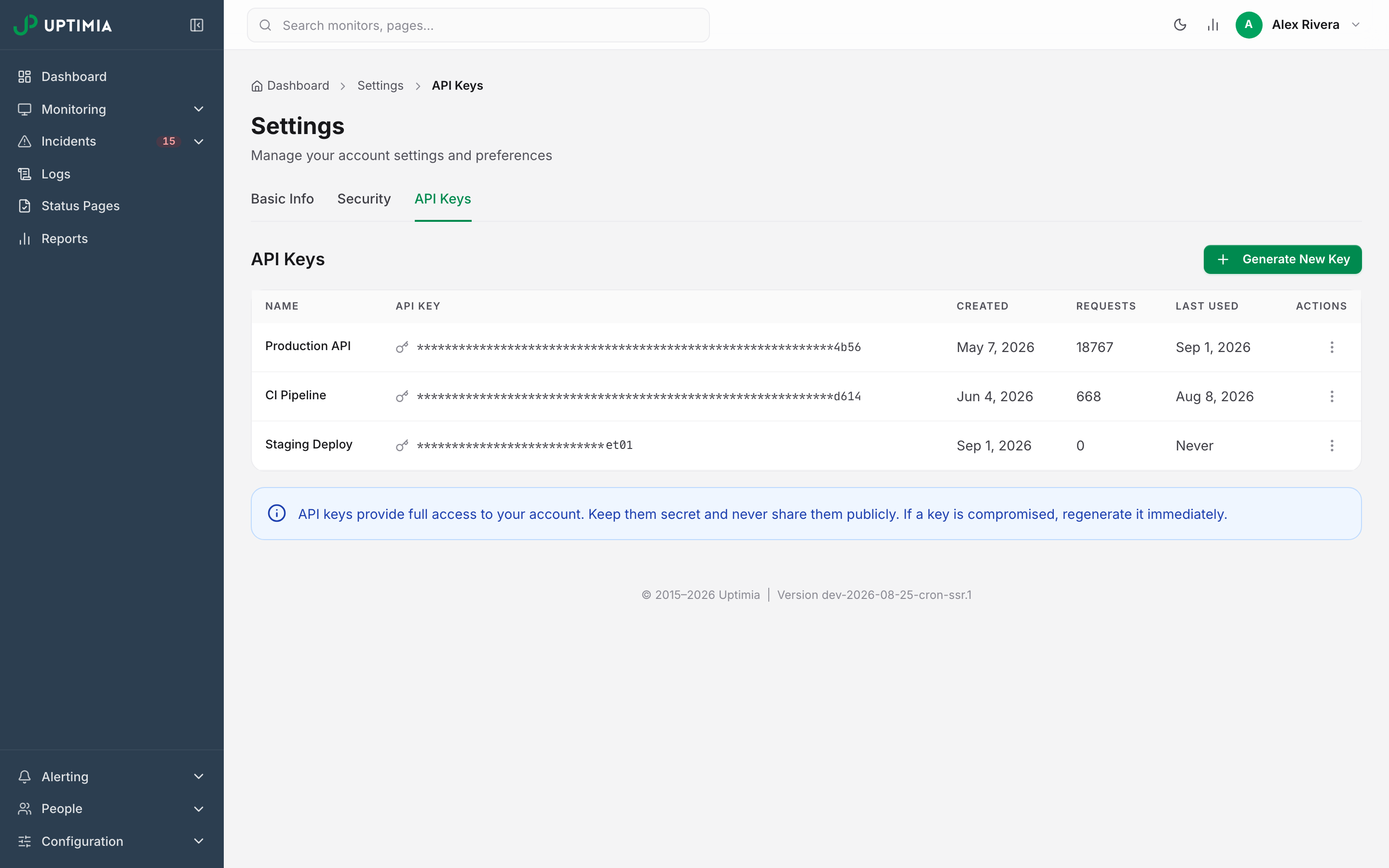Expand the People chevron

[x=199, y=809]
